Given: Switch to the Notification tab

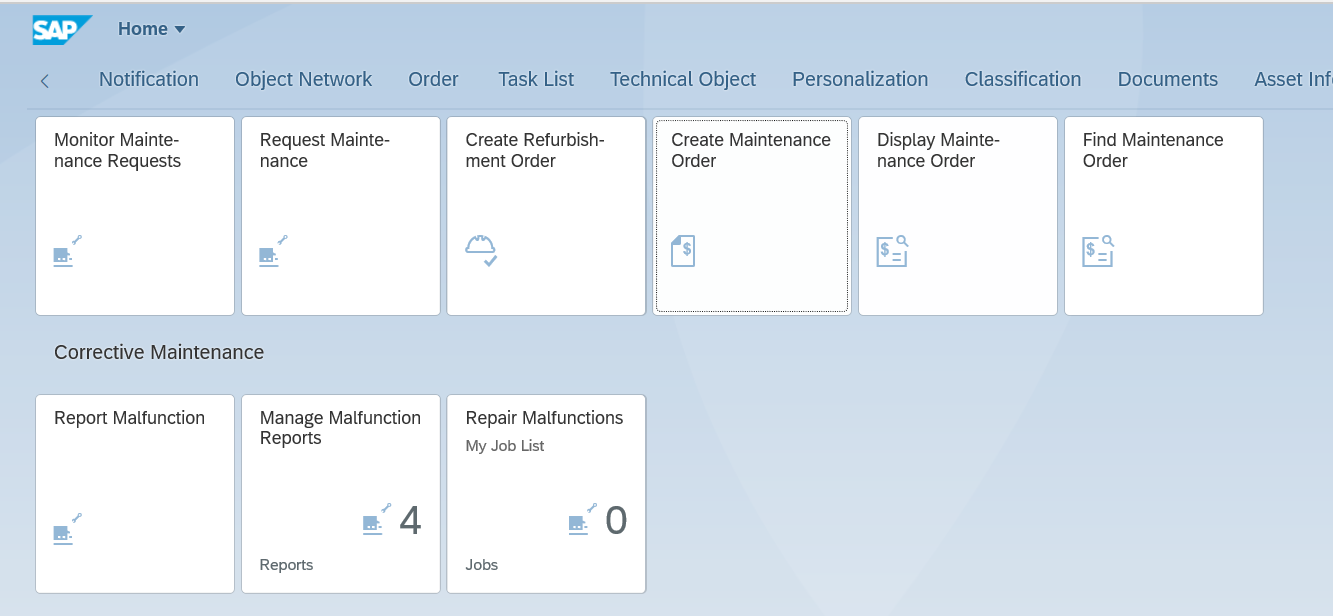Looking at the screenshot, I should point(149,80).
